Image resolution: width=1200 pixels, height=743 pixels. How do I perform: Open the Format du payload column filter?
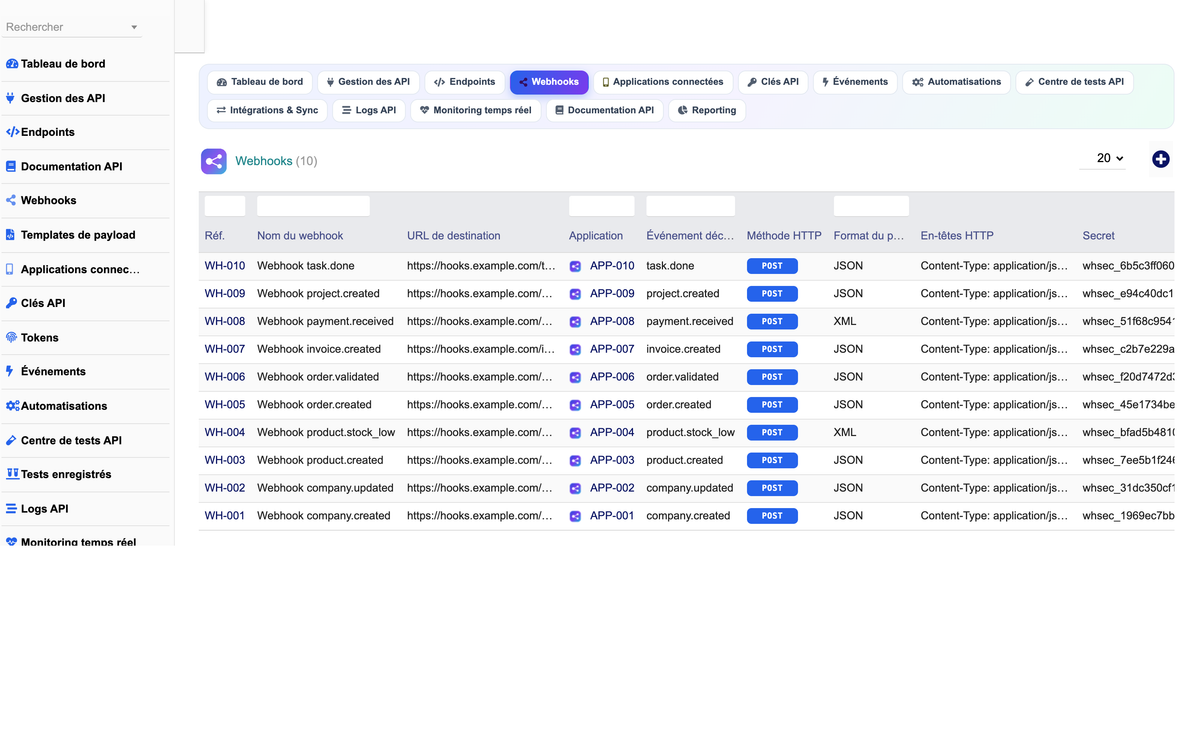pos(871,206)
